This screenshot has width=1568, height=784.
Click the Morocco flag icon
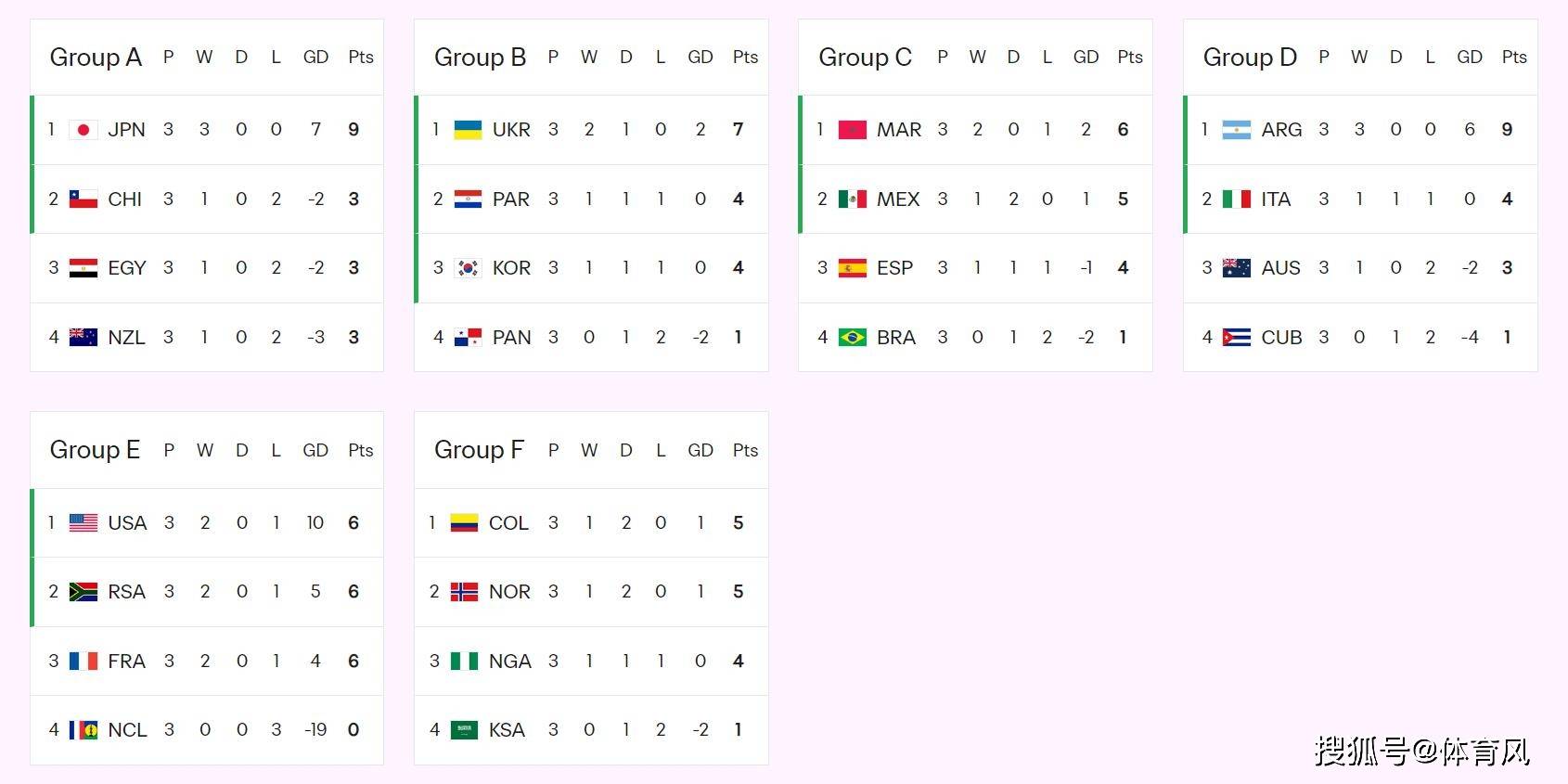(x=852, y=130)
